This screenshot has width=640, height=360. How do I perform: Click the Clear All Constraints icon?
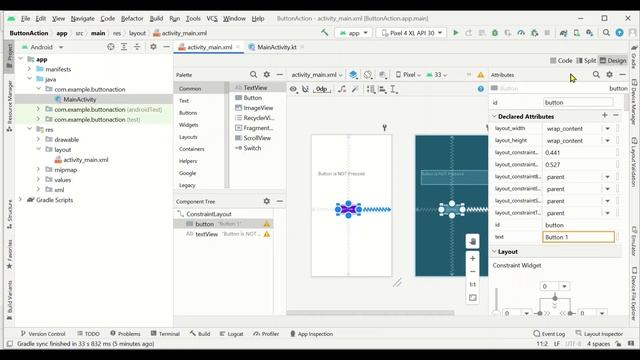coord(342,89)
